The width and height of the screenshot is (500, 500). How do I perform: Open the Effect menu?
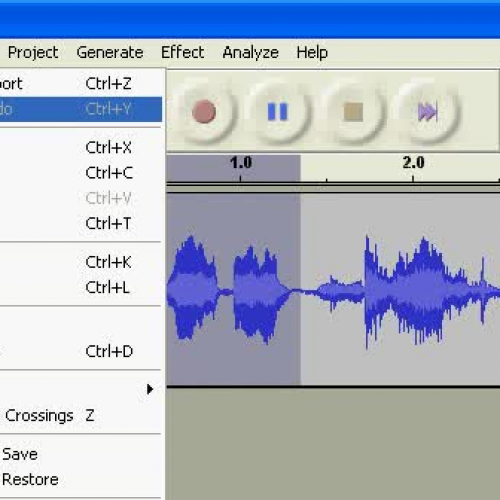(x=182, y=53)
